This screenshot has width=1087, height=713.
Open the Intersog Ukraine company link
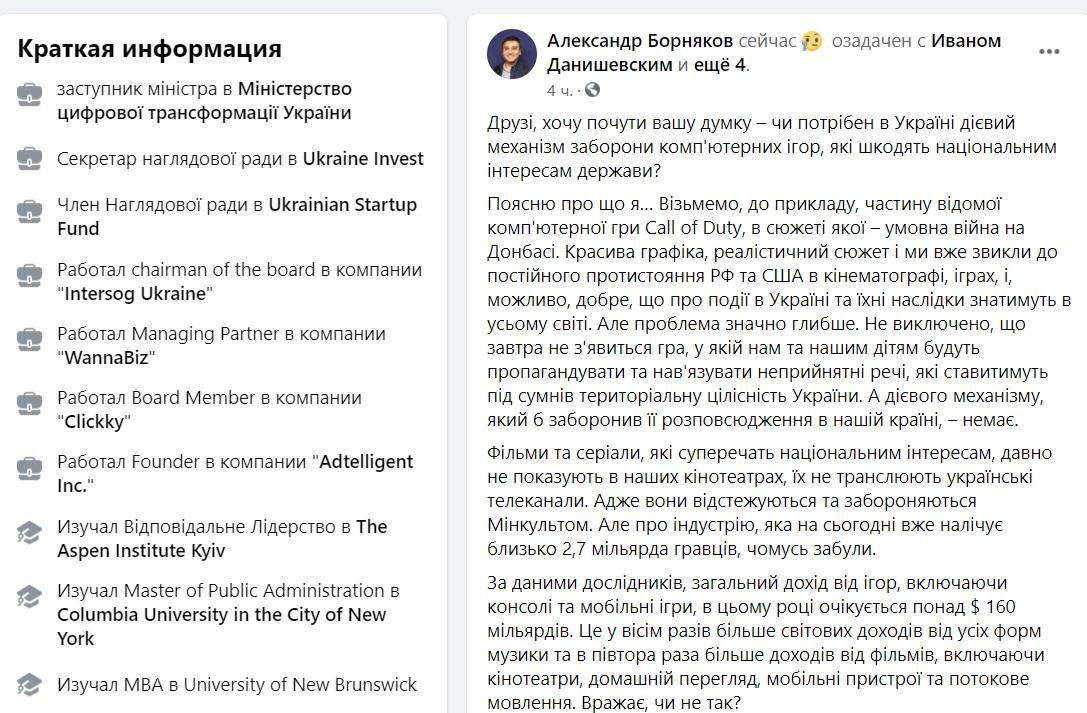134,291
